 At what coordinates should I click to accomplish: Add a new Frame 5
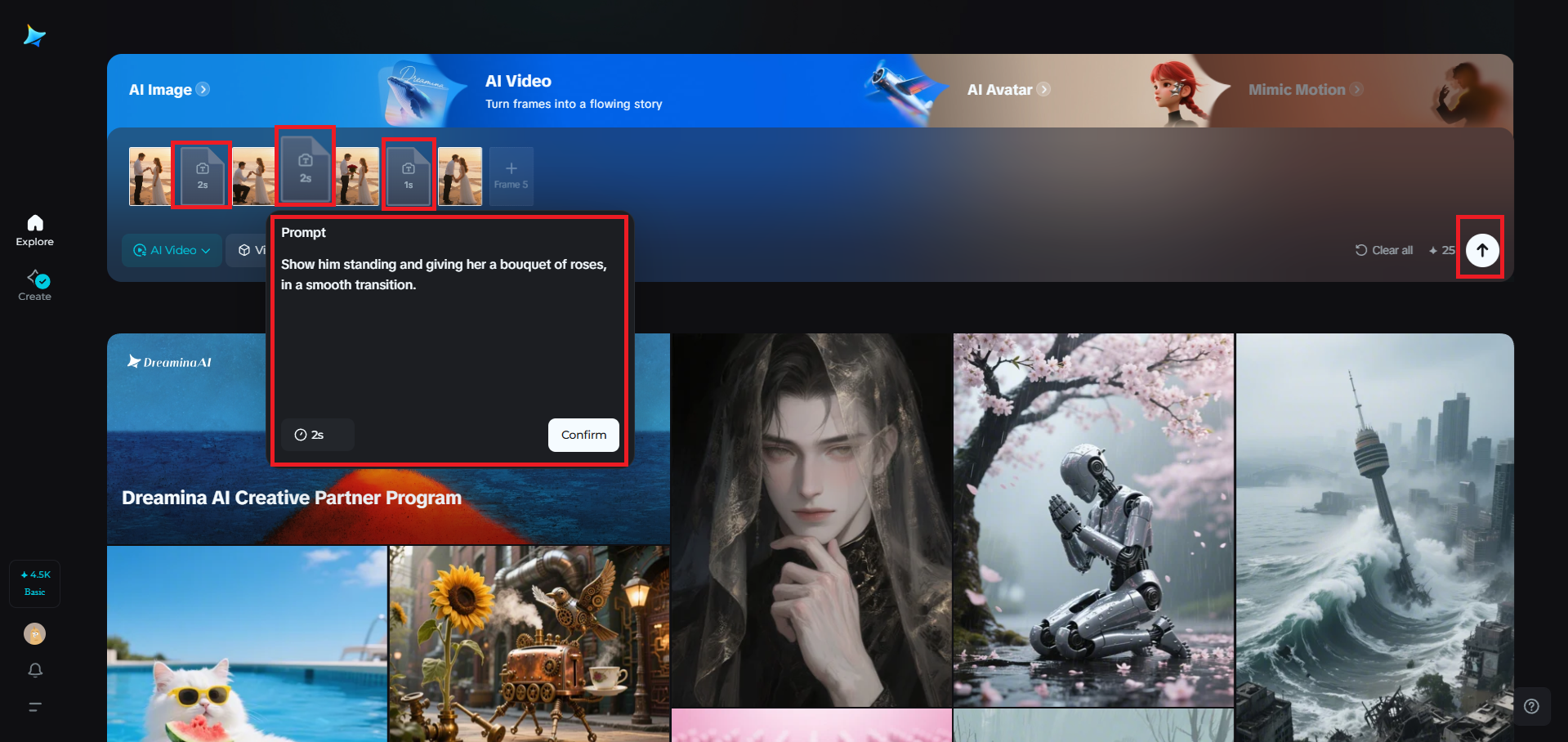[511, 176]
